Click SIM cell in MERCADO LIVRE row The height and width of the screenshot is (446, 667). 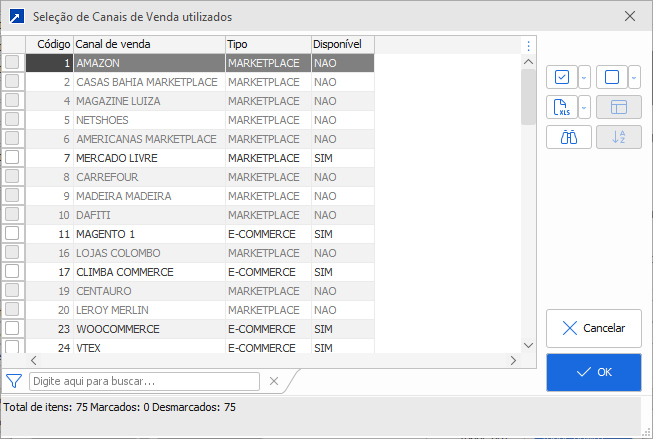pyautogui.click(x=343, y=158)
